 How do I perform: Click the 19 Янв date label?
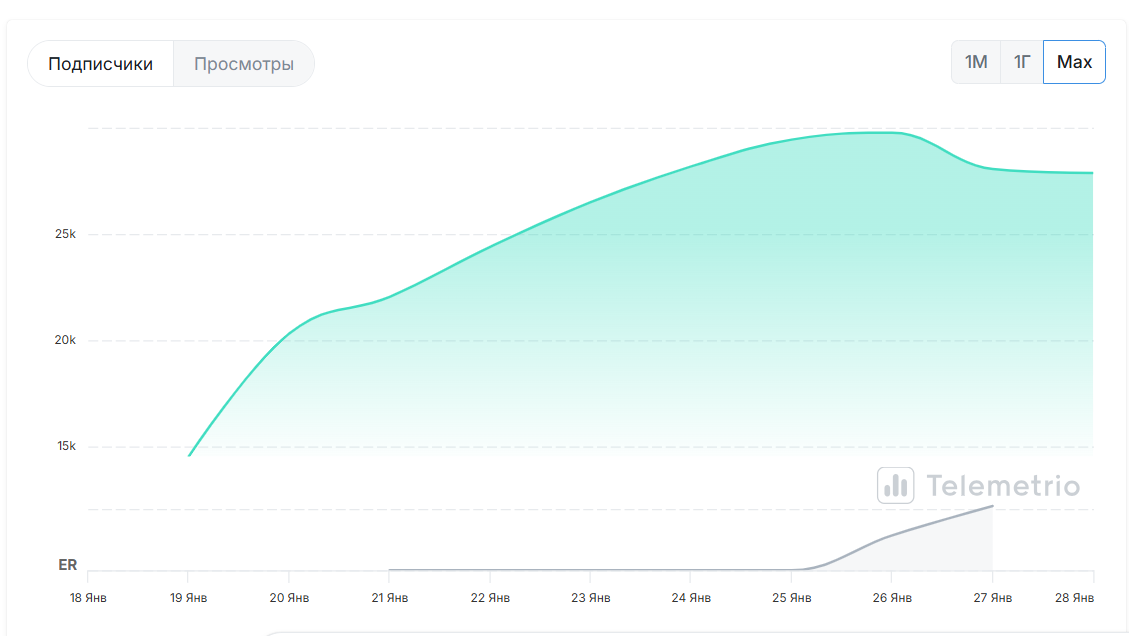click(x=188, y=598)
